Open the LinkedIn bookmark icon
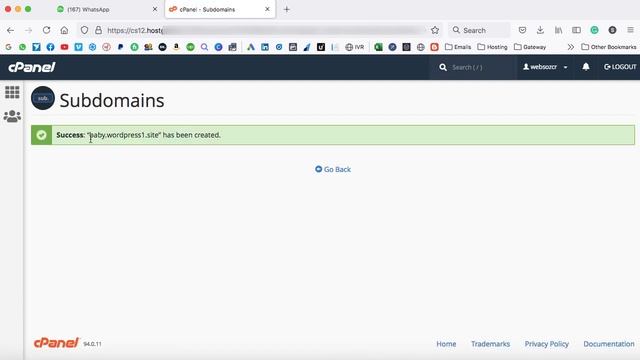Screen dimensions: 640x360 [265, 47]
